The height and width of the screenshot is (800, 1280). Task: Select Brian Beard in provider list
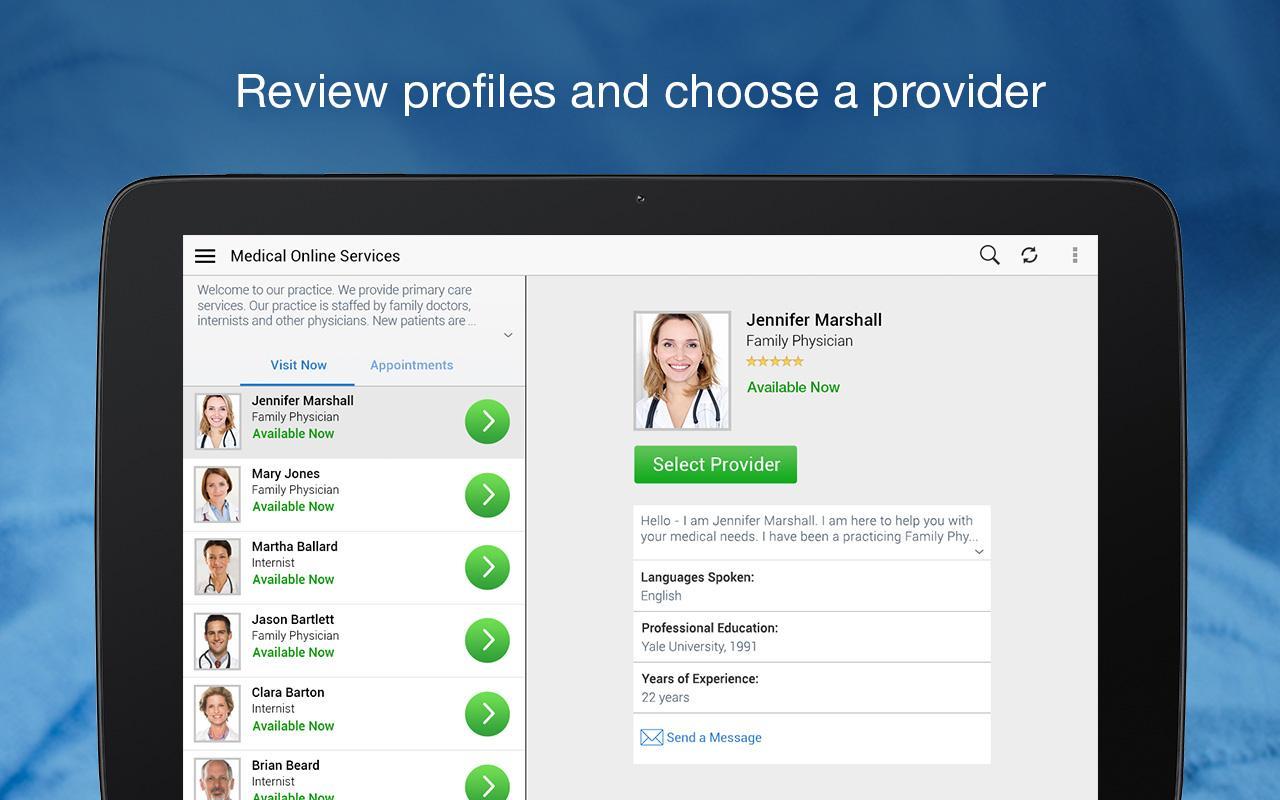[354, 777]
